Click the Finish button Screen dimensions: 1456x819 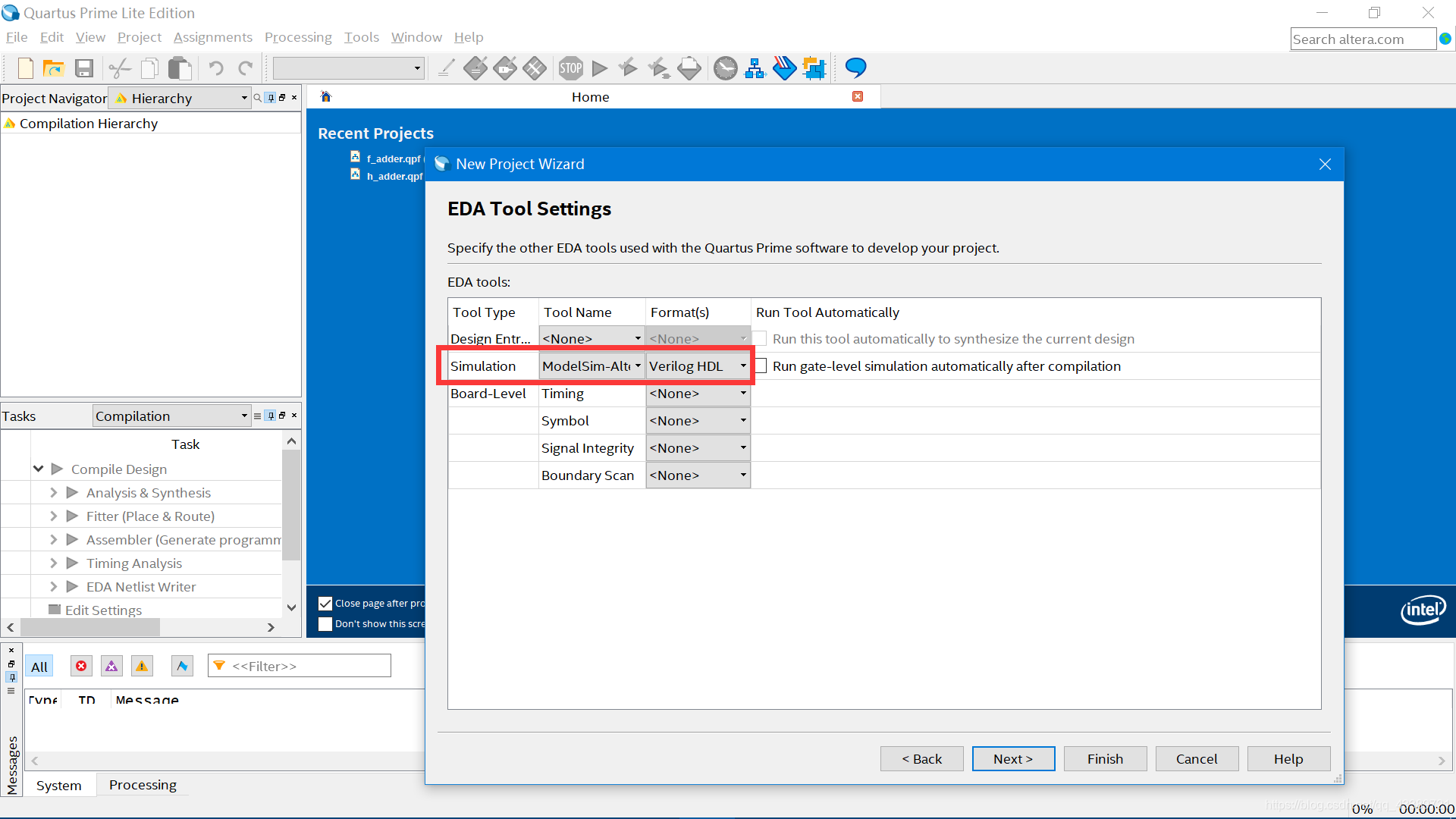1105,759
